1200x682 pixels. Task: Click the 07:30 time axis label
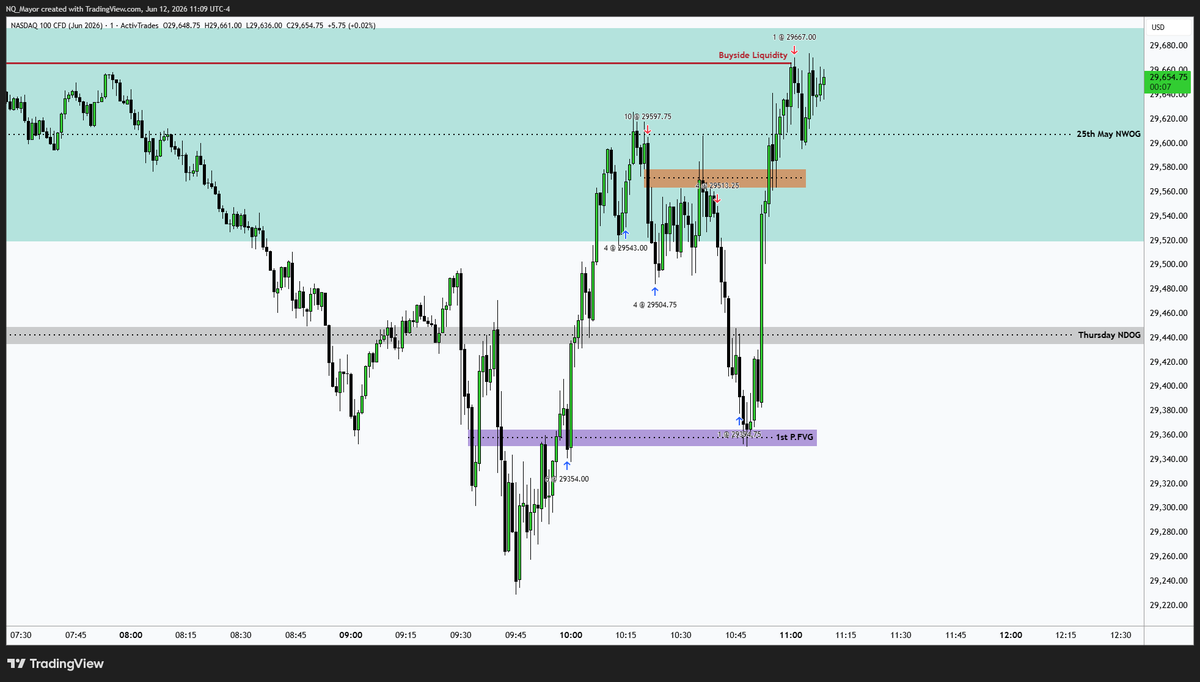click(20, 635)
